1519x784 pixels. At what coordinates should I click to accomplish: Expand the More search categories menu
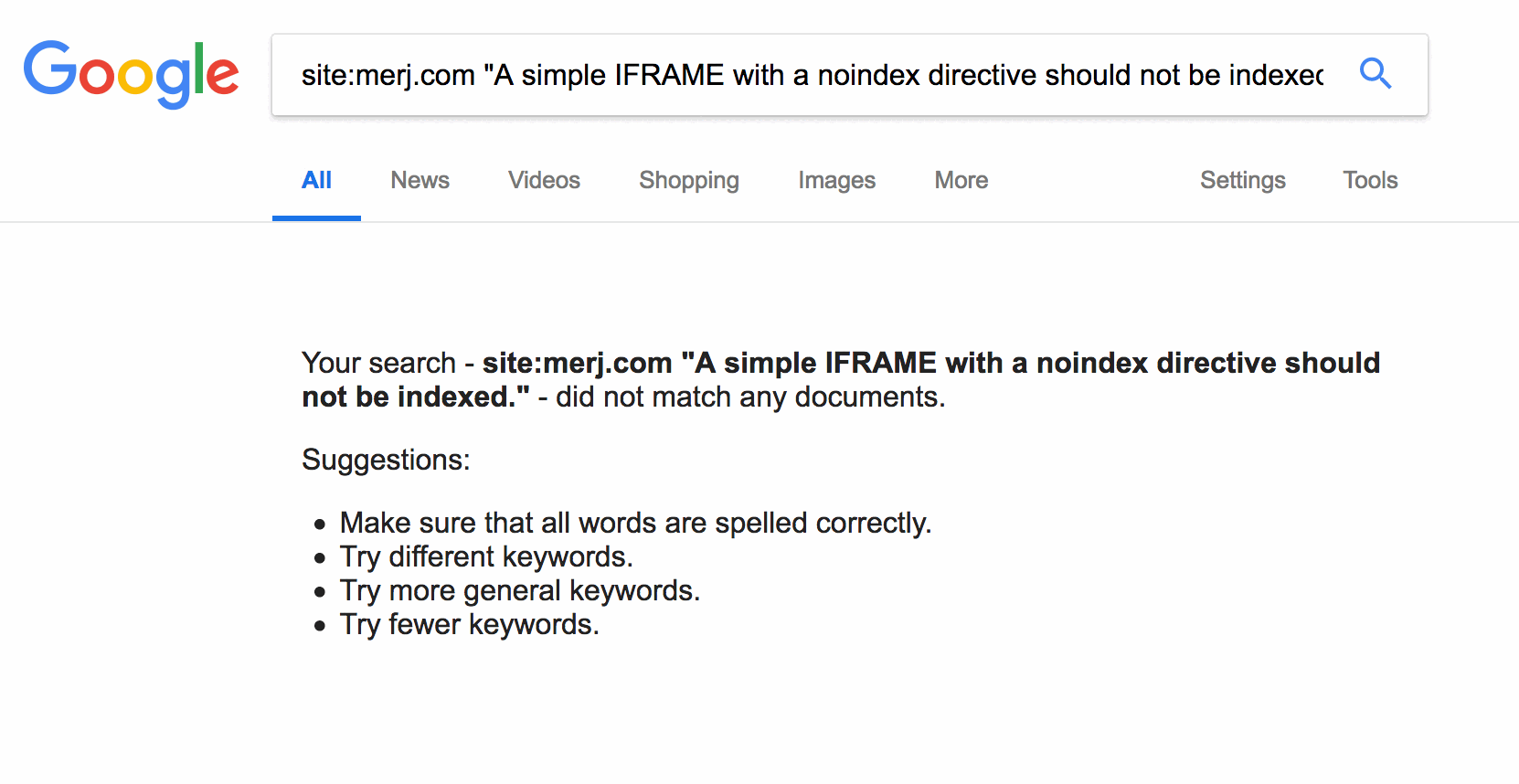pyautogui.click(x=961, y=180)
